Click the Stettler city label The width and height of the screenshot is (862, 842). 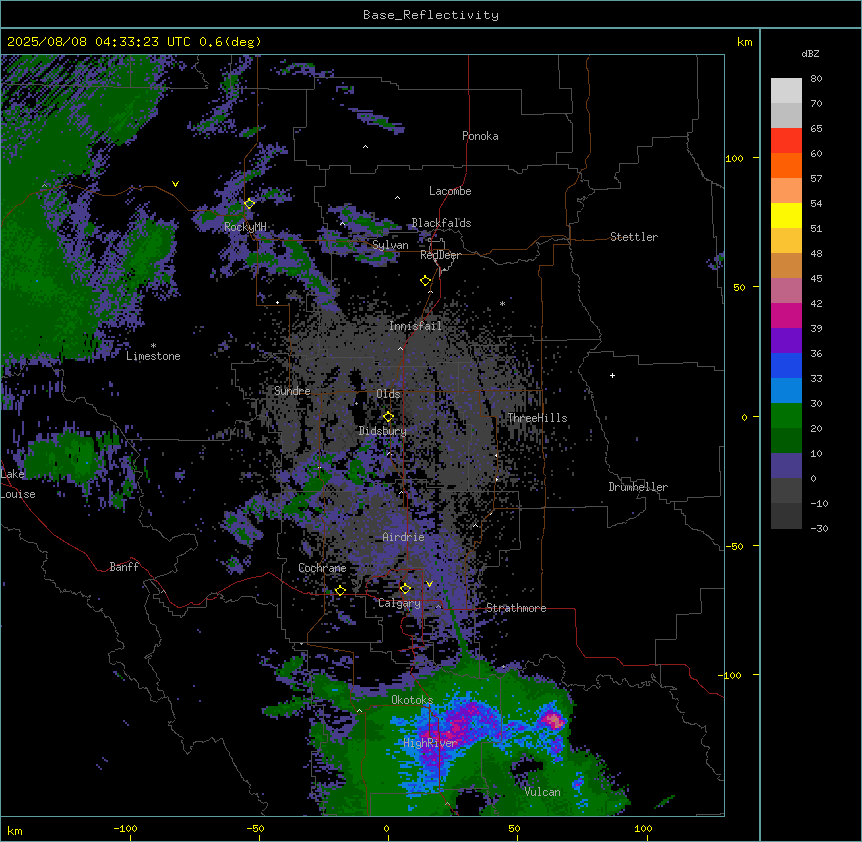[634, 237]
